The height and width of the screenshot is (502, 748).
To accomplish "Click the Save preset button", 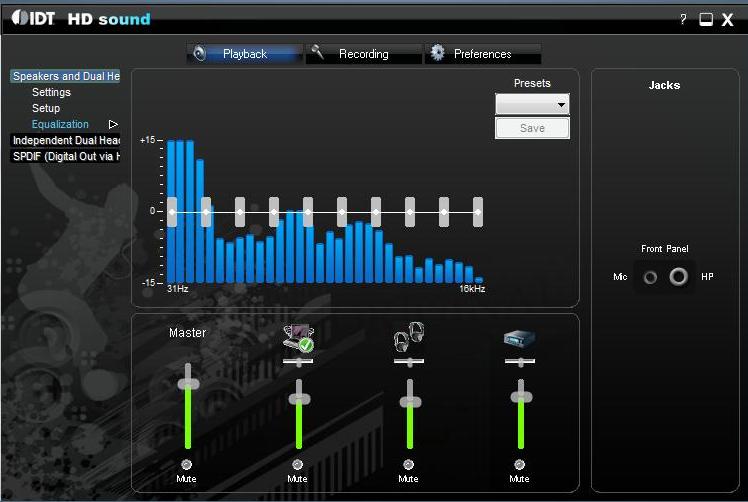I will [532, 128].
